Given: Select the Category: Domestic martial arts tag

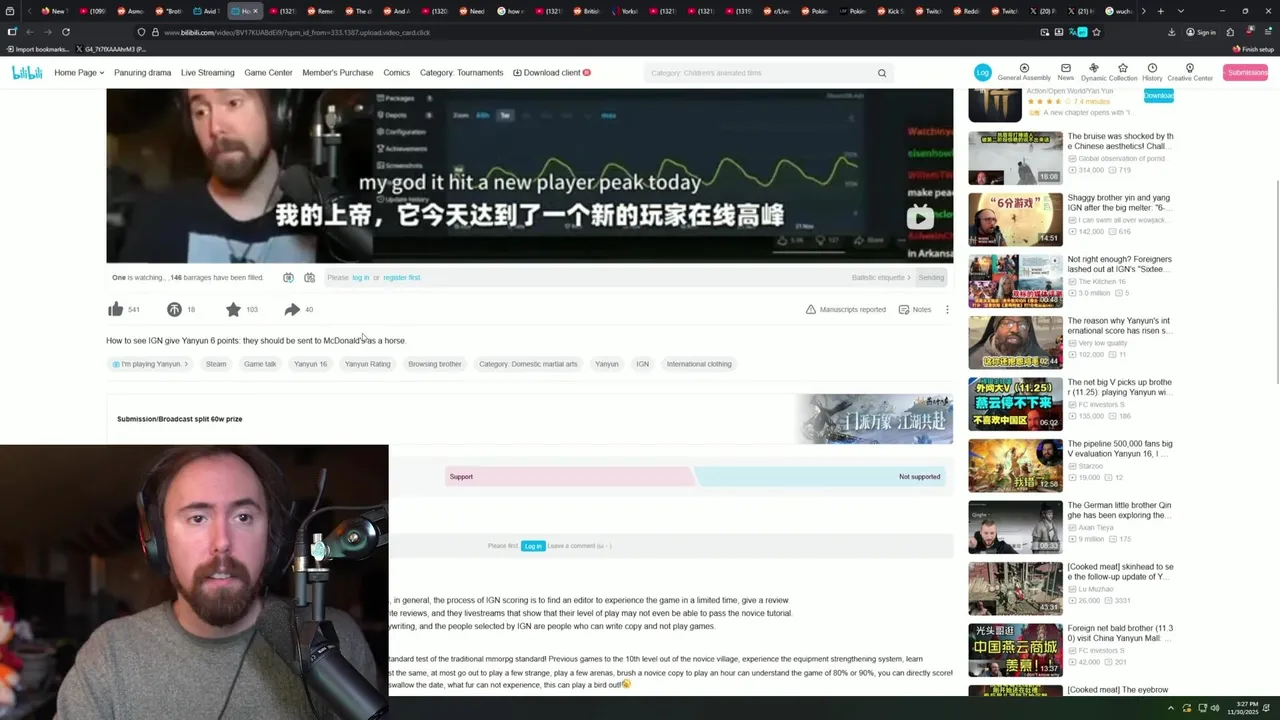Looking at the screenshot, I should click(528, 364).
